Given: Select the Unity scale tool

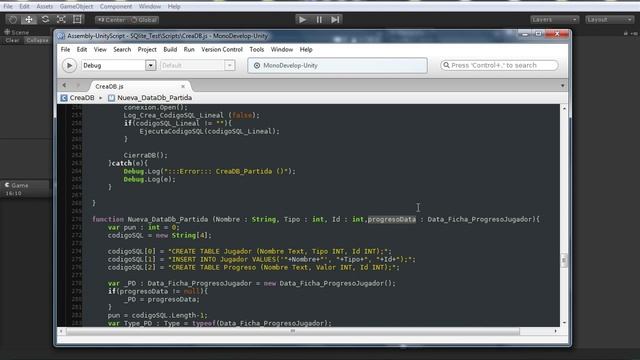Looking at the screenshot, I should 61,19.
